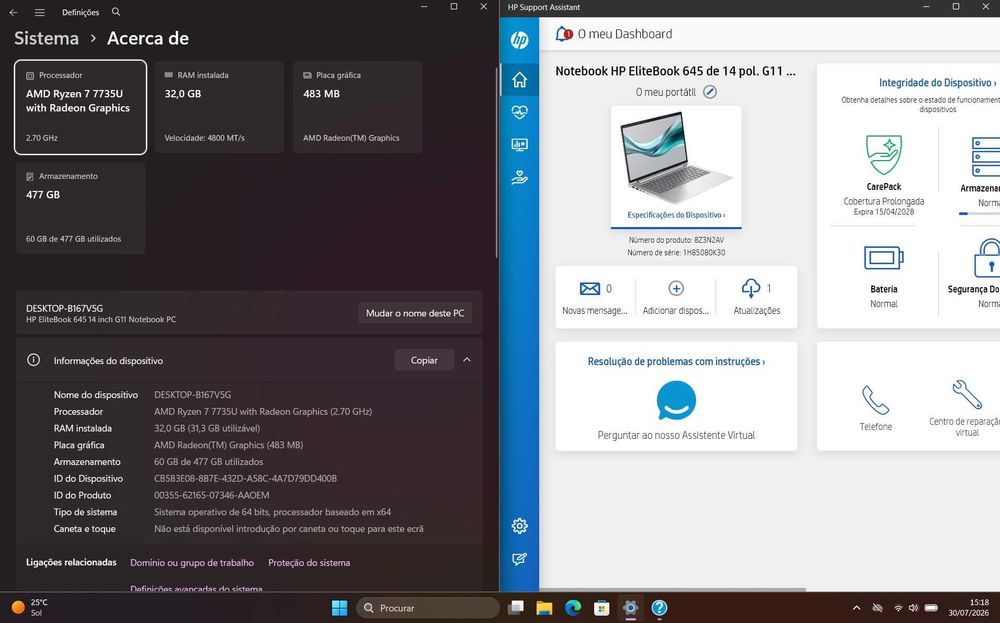The image size is (1000, 623).
Task: Switch to HP Support Assistant taskbar icon
Action: [659, 608]
